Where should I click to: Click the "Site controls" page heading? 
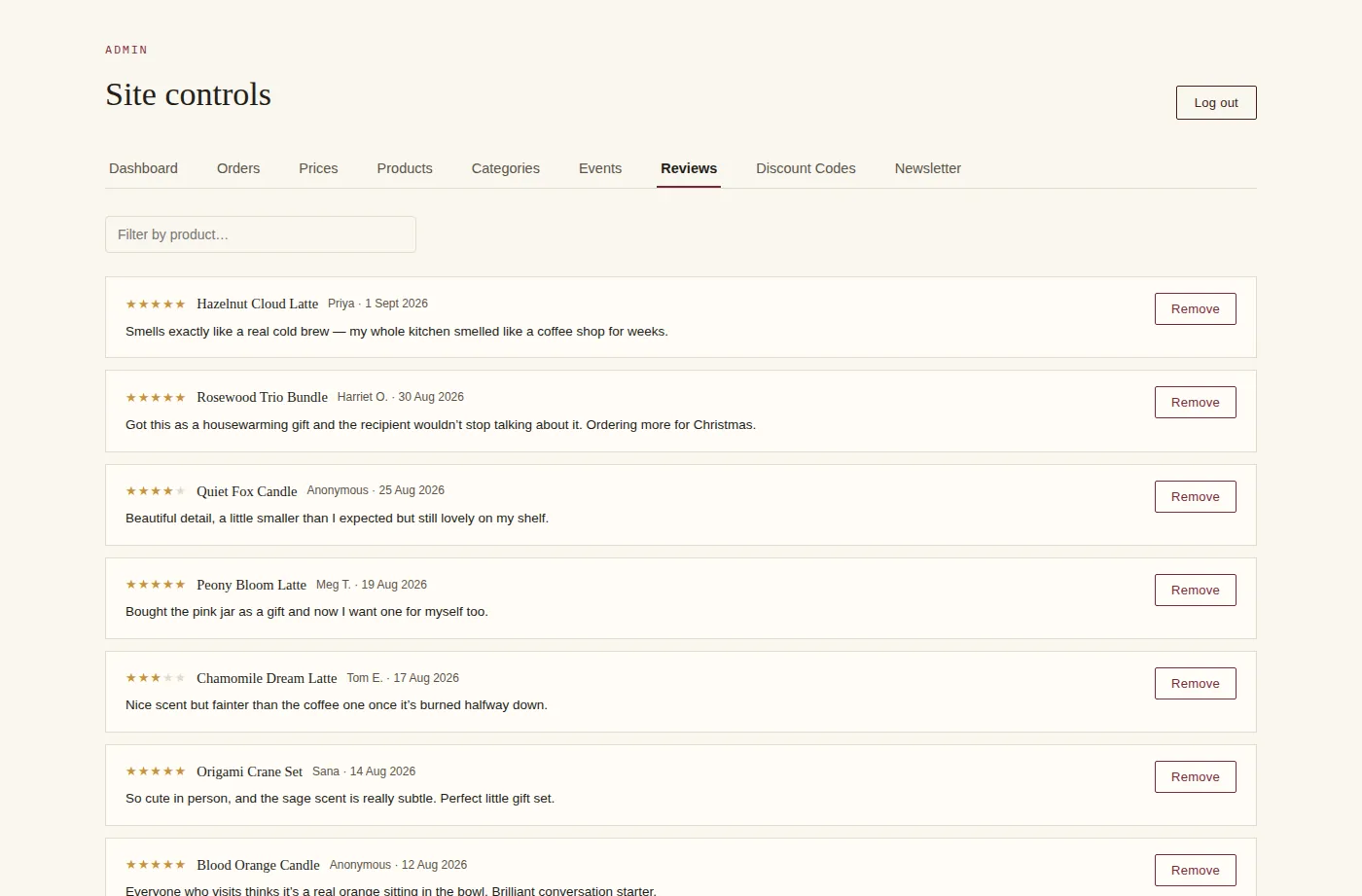(188, 94)
